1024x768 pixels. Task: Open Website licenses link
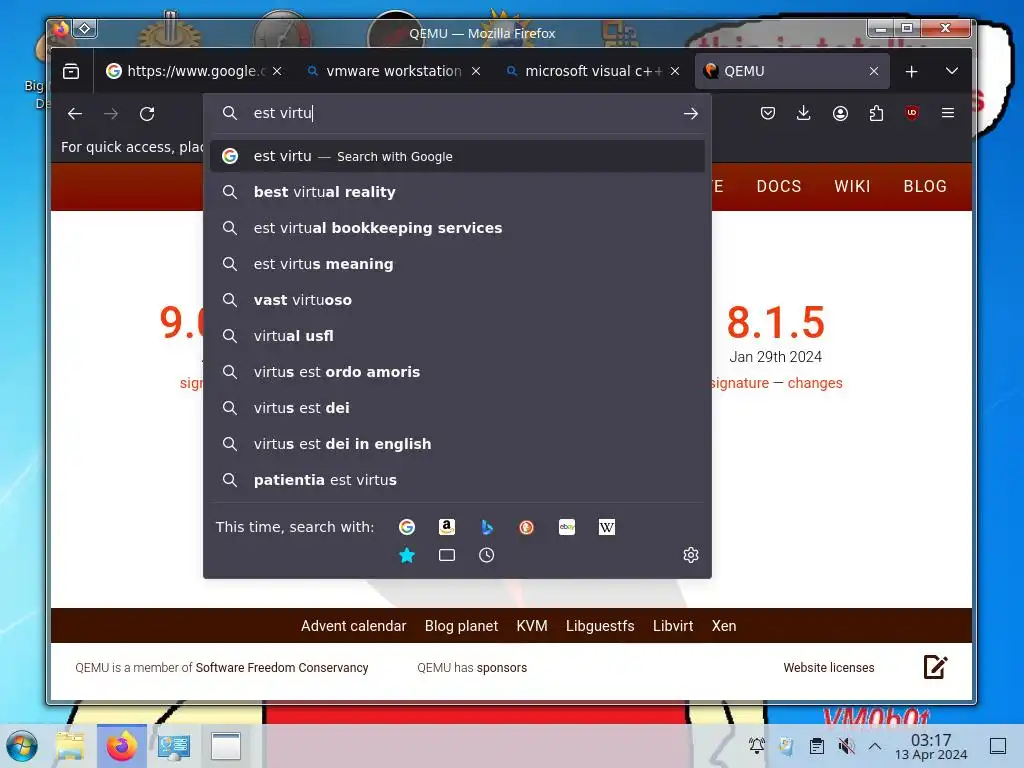tap(829, 667)
